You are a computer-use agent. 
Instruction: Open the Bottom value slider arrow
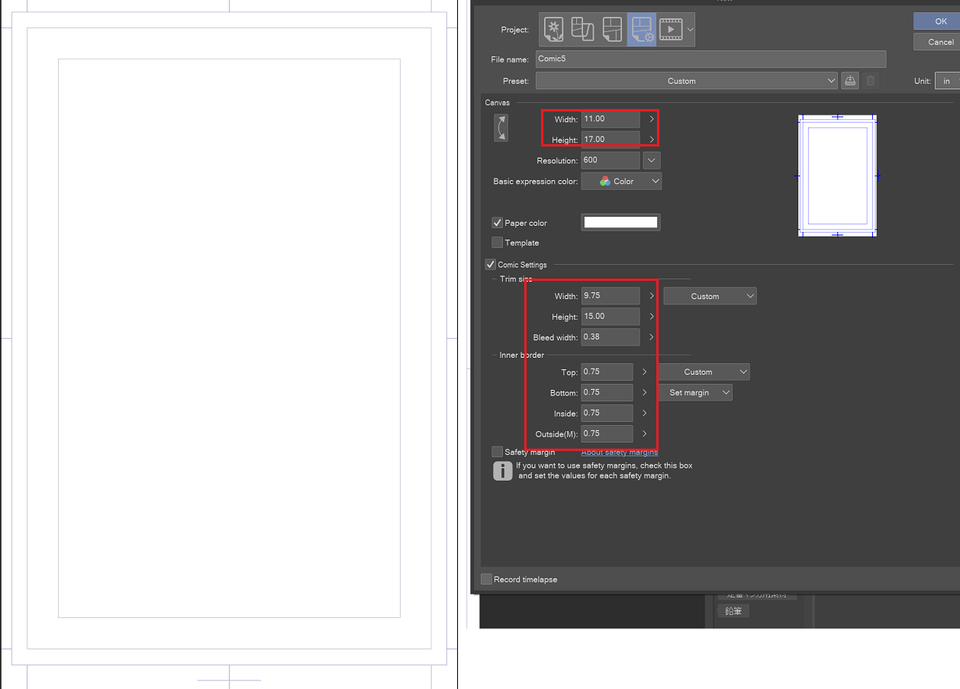point(644,393)
